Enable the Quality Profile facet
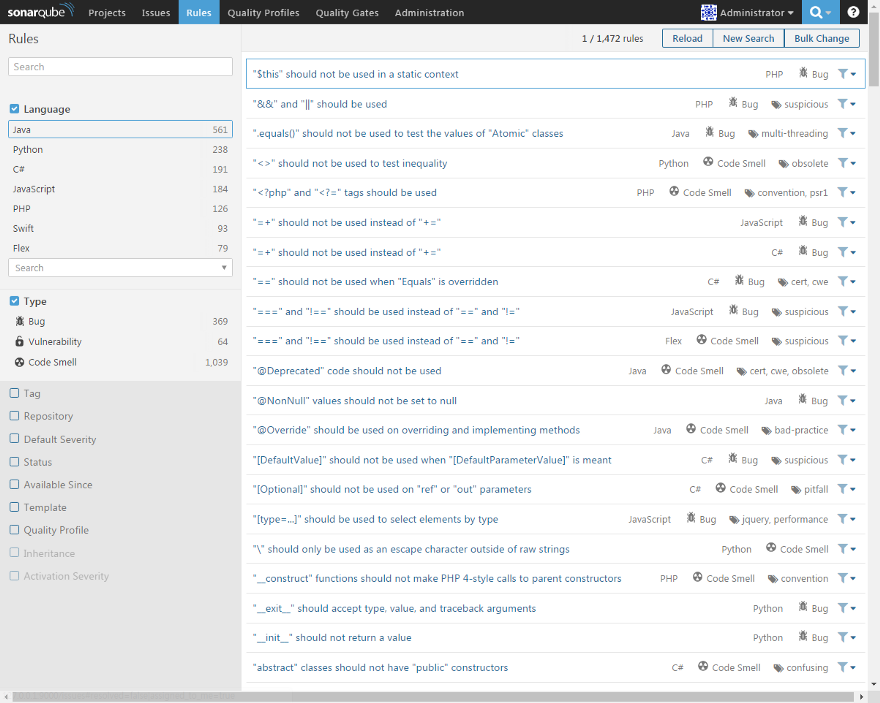The width and height of the screenshot is (880, 703). 15,530
